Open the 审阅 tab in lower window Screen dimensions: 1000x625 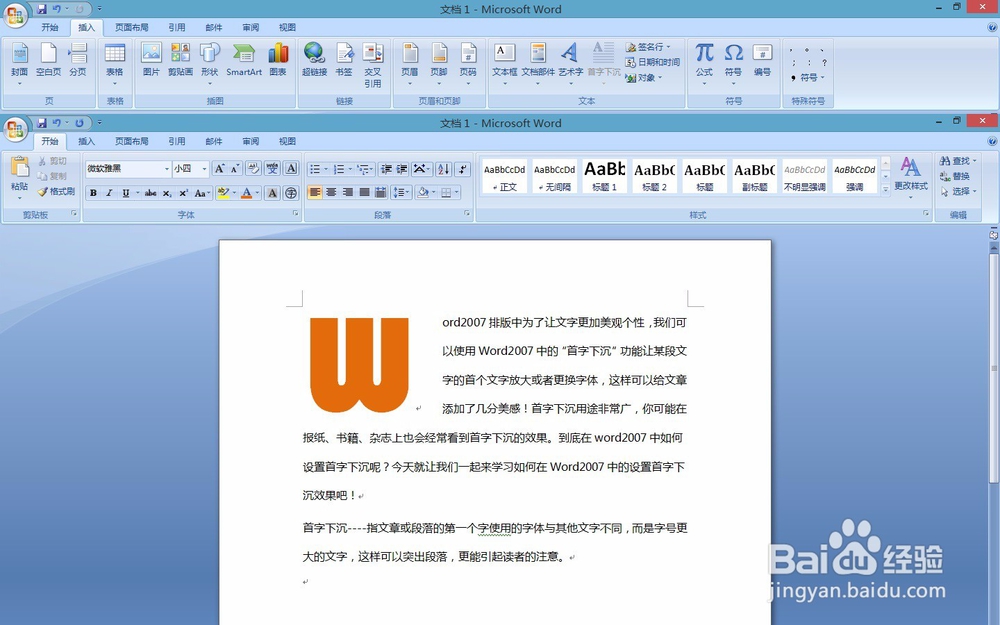(251, 142)
